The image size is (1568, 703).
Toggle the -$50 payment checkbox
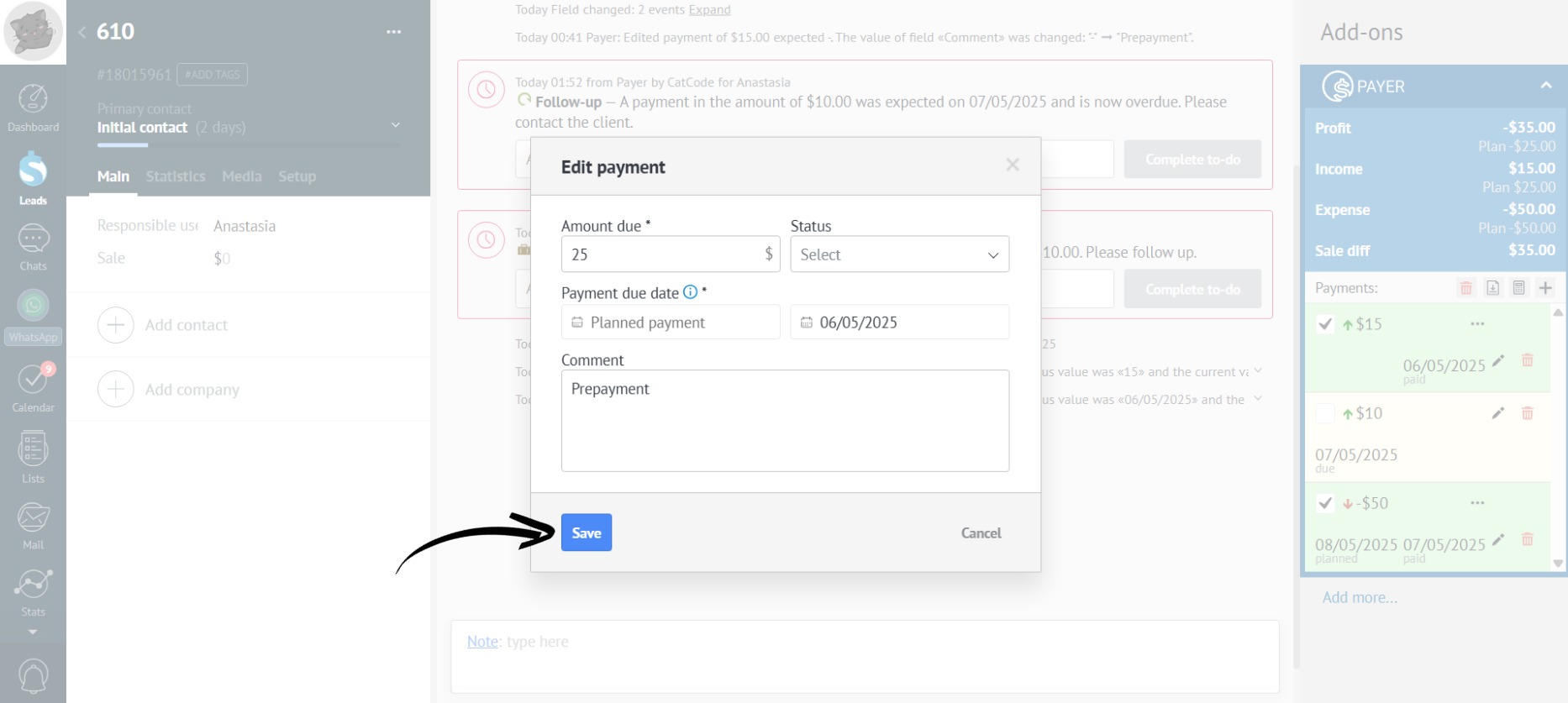coord(1325,503)
